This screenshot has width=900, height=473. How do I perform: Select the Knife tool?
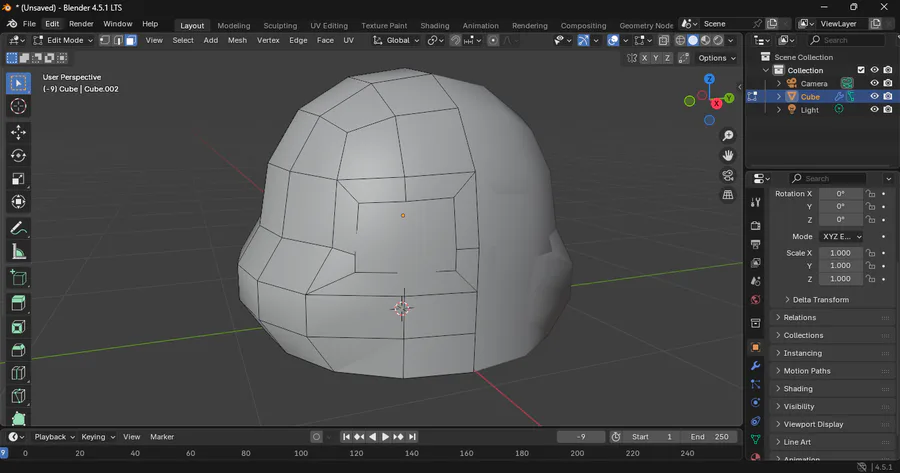point(18,396)
